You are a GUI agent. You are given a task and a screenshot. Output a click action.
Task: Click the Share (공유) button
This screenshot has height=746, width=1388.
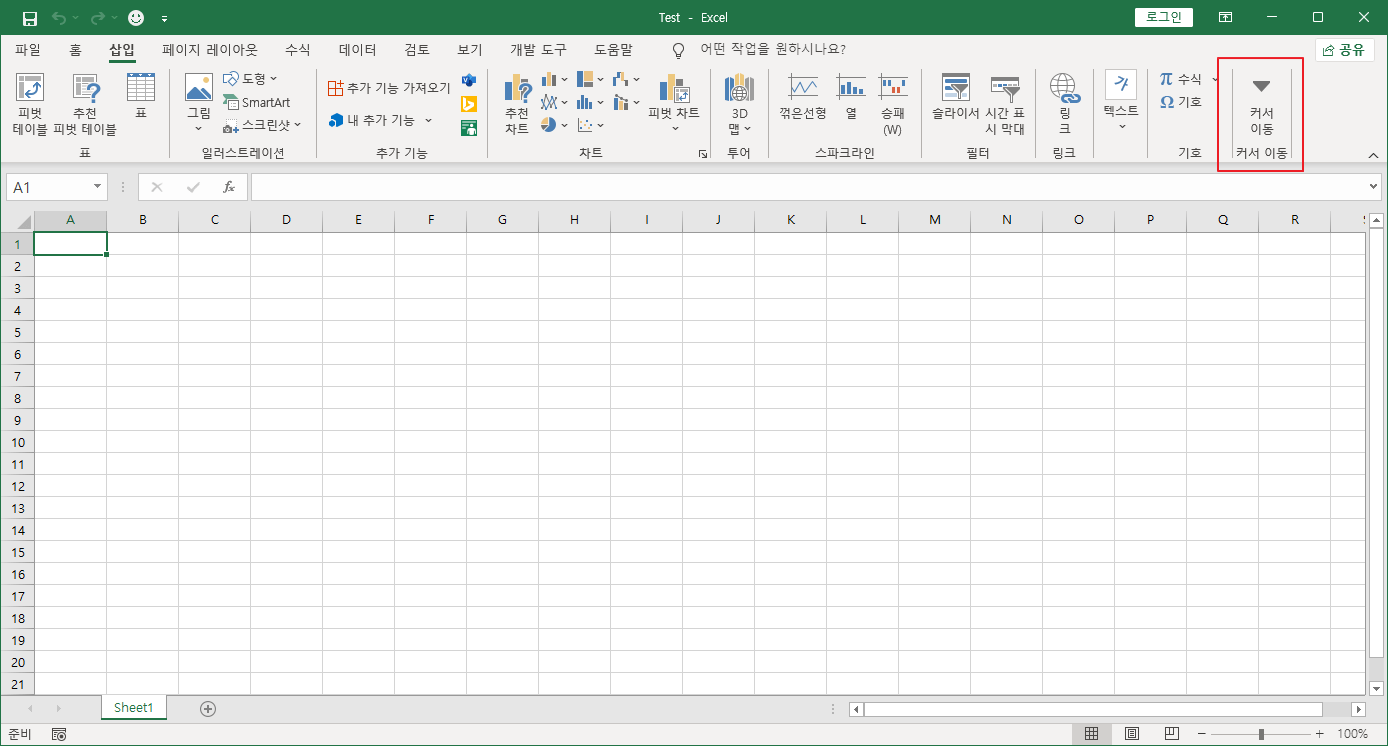click(1344, 50)
